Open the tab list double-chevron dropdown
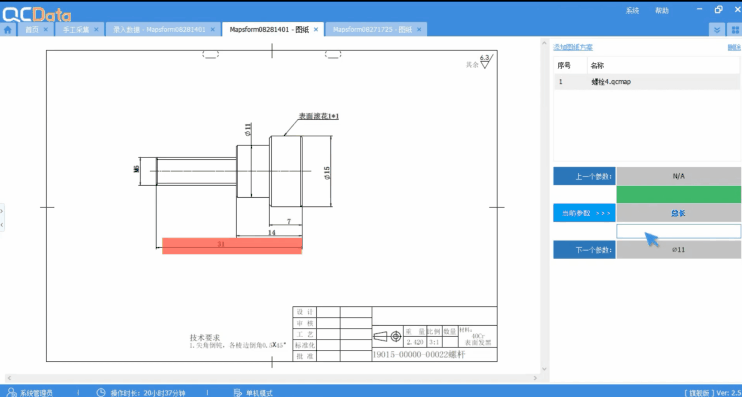The image size is (742, 397). pos(717,30)
